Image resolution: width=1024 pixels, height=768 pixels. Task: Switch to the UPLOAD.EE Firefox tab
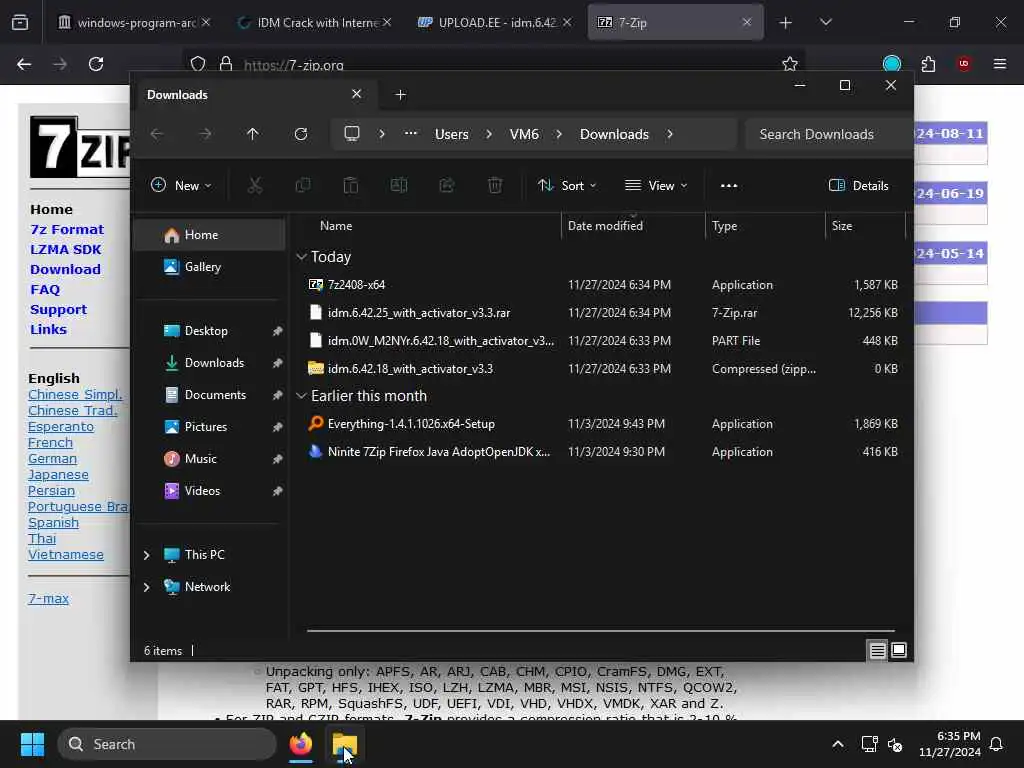494,23
